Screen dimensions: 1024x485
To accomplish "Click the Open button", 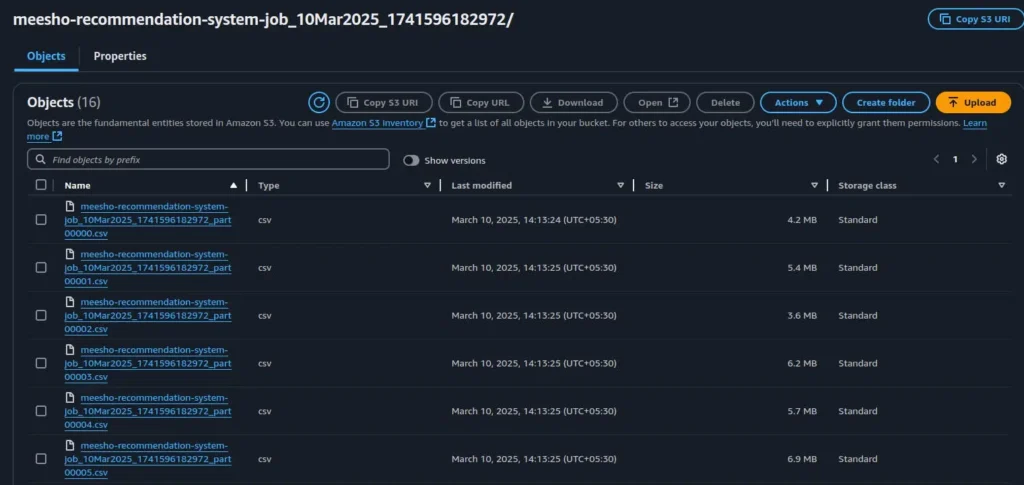I will click(x=657, y=102).
